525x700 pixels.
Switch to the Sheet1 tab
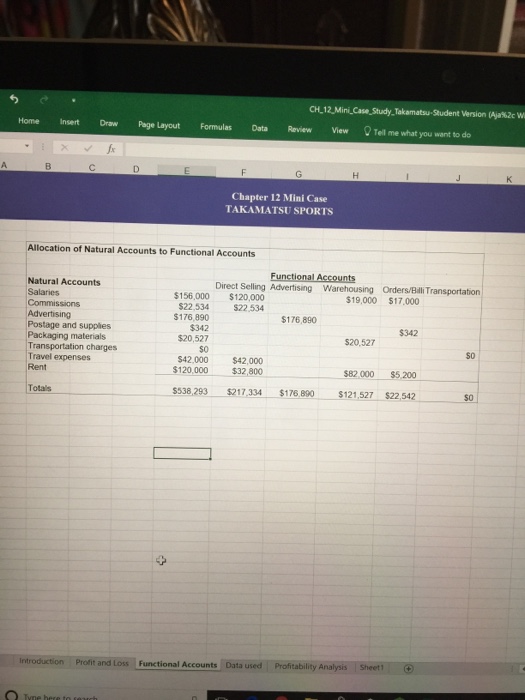coord(371,667)
